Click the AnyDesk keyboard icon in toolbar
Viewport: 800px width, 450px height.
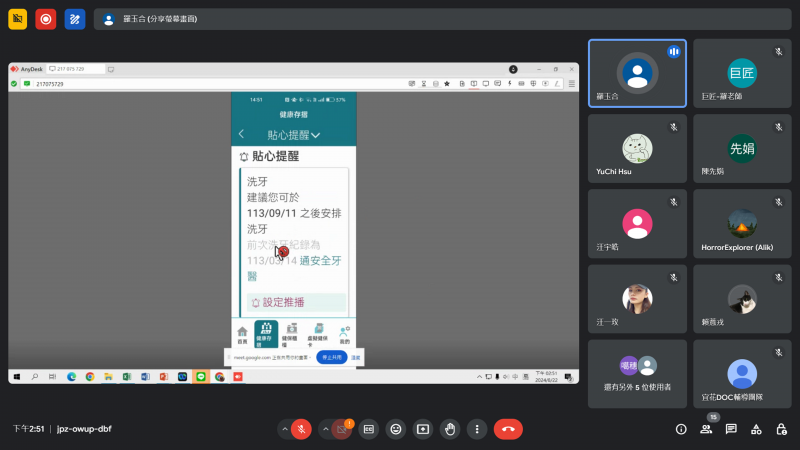(521, 84)
